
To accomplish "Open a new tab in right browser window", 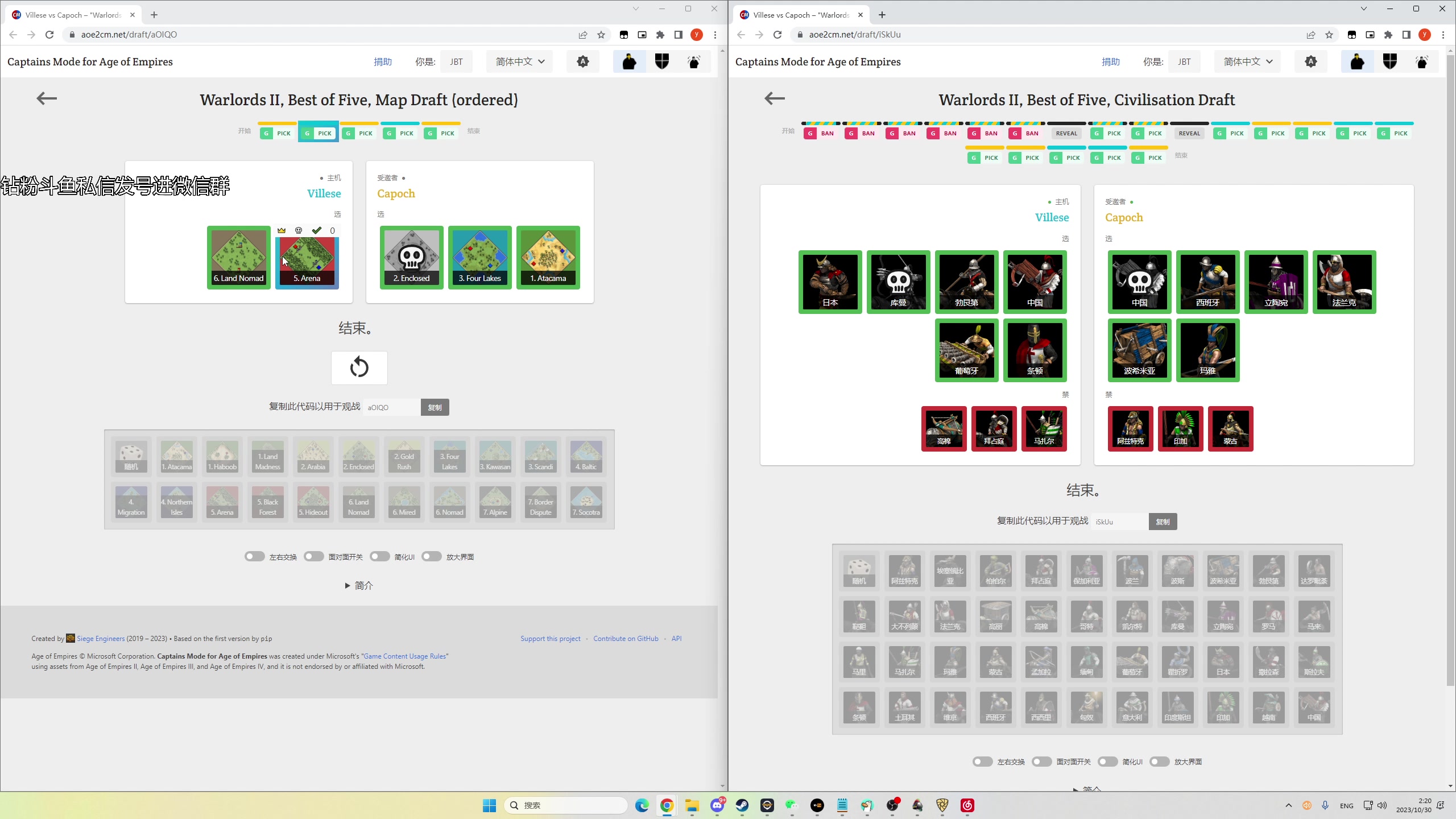I will pos(882,15).
